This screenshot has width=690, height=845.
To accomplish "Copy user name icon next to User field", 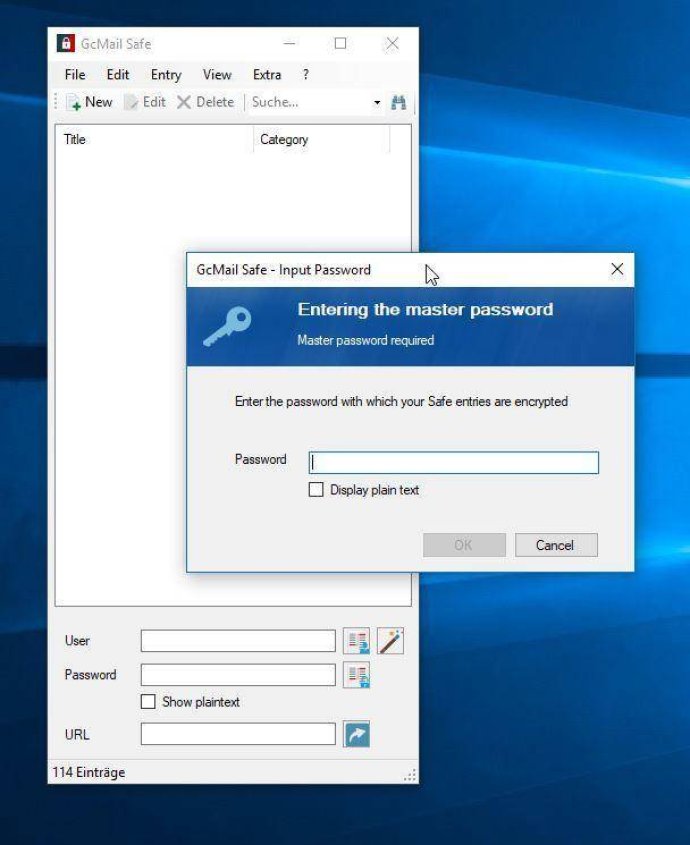I will [357, 641].
